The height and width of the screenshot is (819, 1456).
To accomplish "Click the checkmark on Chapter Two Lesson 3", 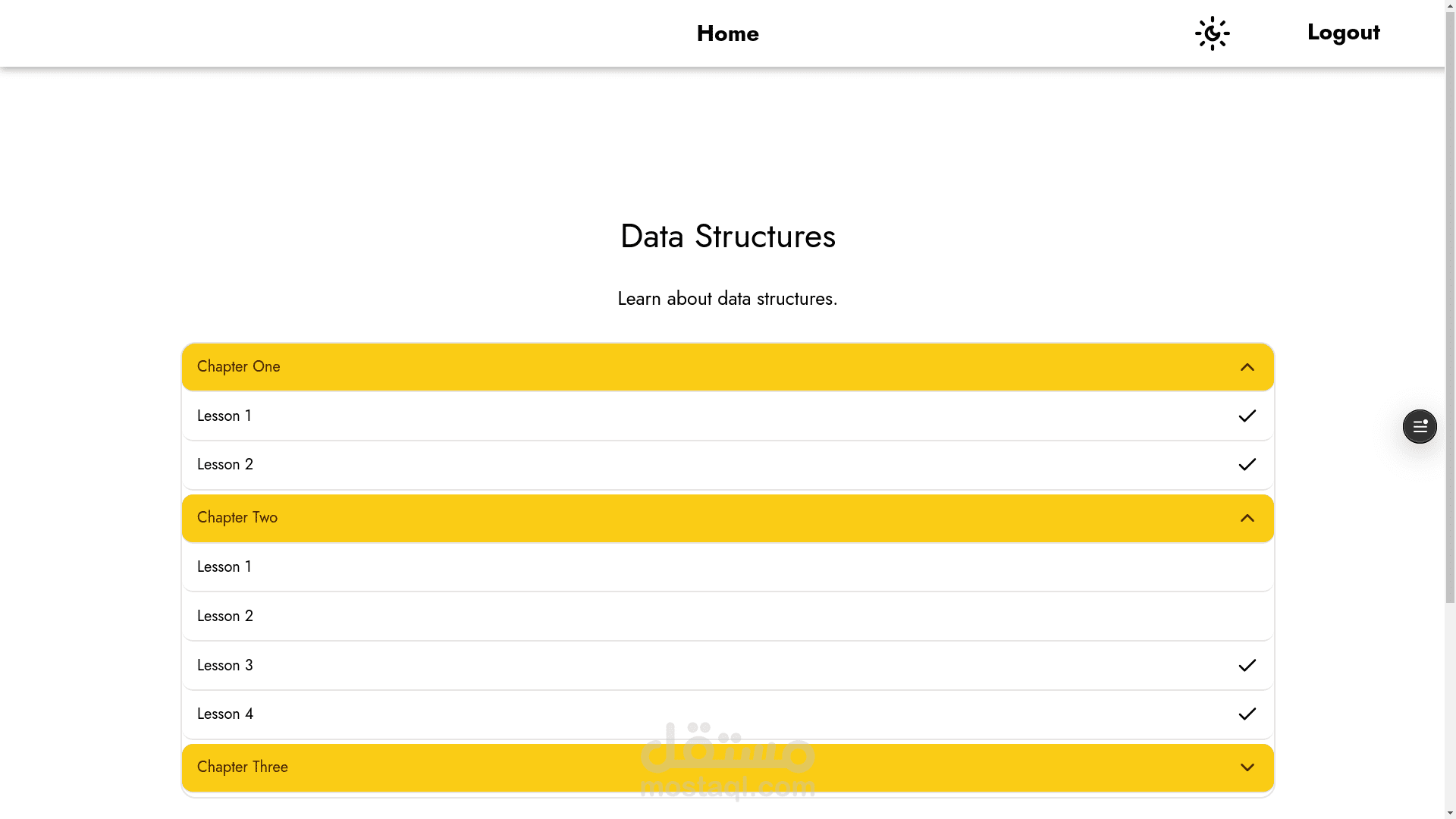I will tap(1247, 666).
